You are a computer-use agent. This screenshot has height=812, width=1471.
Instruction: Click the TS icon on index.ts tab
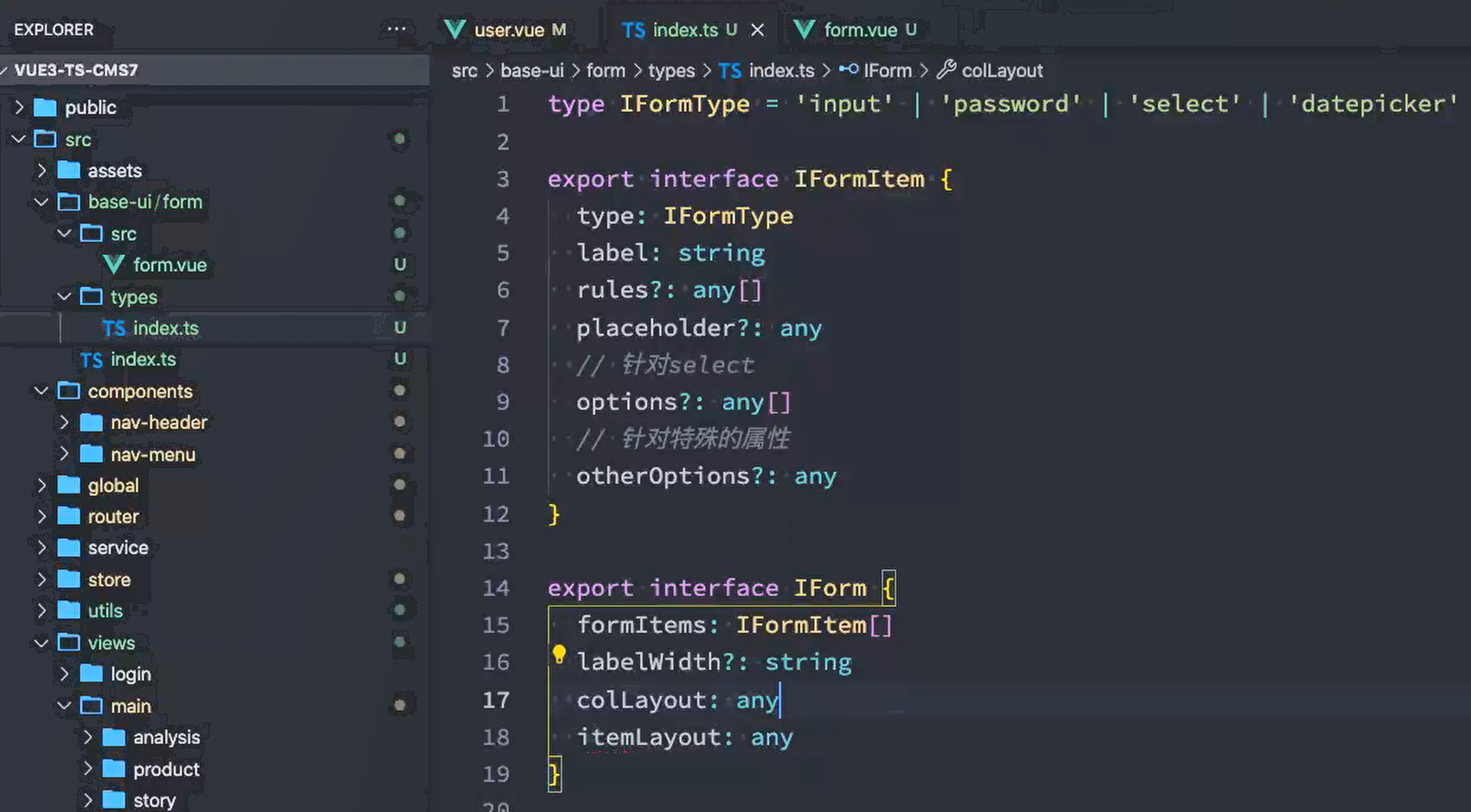[633, 30]
